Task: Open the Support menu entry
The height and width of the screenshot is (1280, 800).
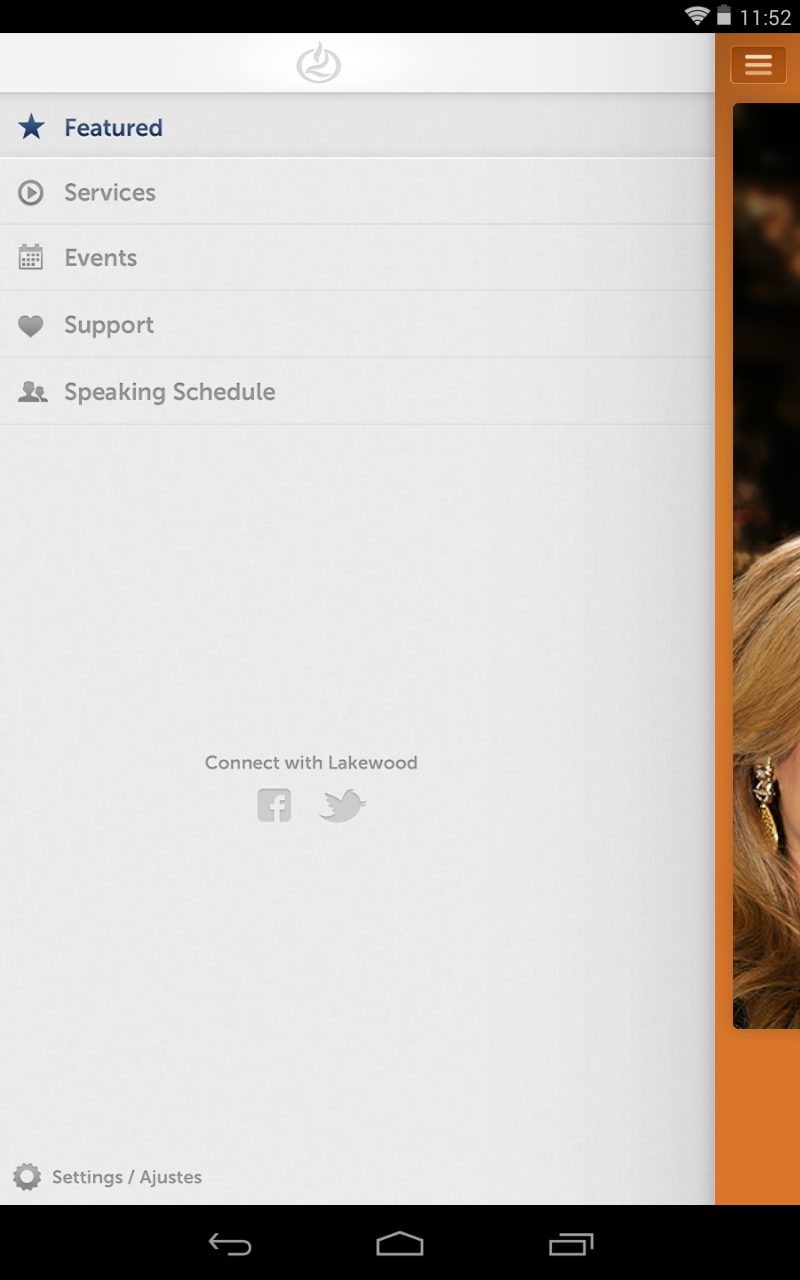Action: (x=357, y=325)
